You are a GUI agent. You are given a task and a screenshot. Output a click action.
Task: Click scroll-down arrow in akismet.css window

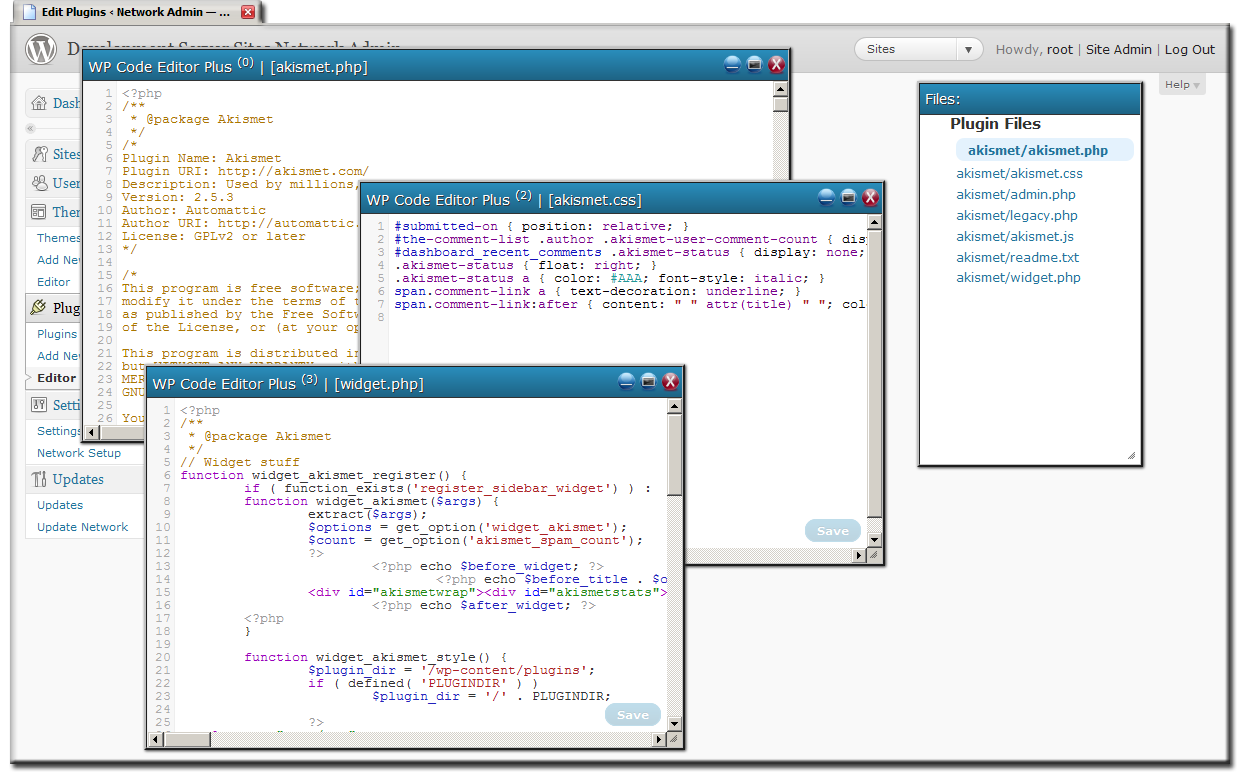875,539
